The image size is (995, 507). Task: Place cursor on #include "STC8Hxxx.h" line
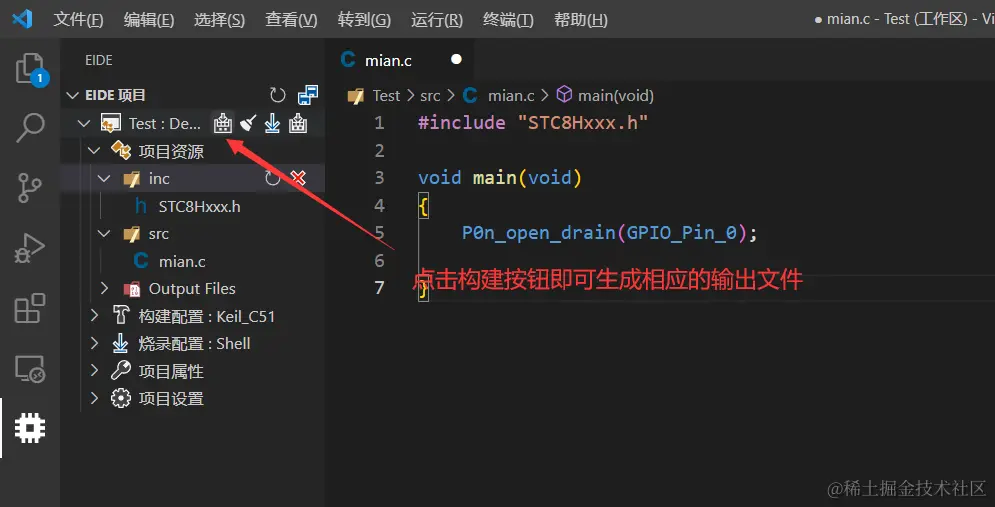pos(533,122)
